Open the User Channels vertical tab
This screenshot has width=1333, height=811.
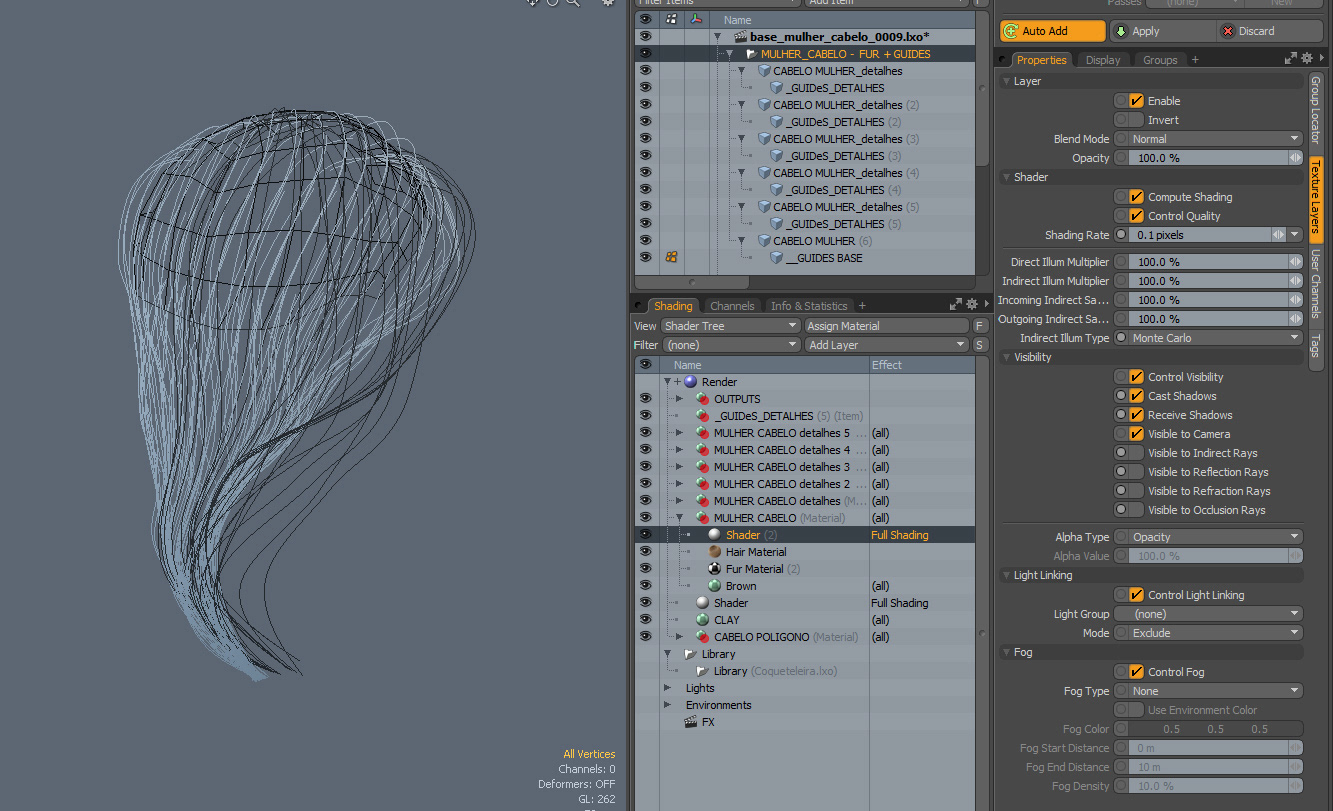pos(1316,284)
